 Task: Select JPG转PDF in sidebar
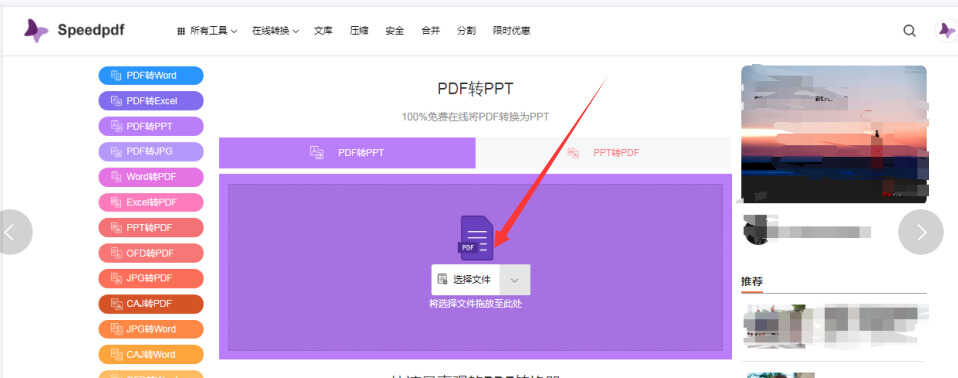coord(151,278)
